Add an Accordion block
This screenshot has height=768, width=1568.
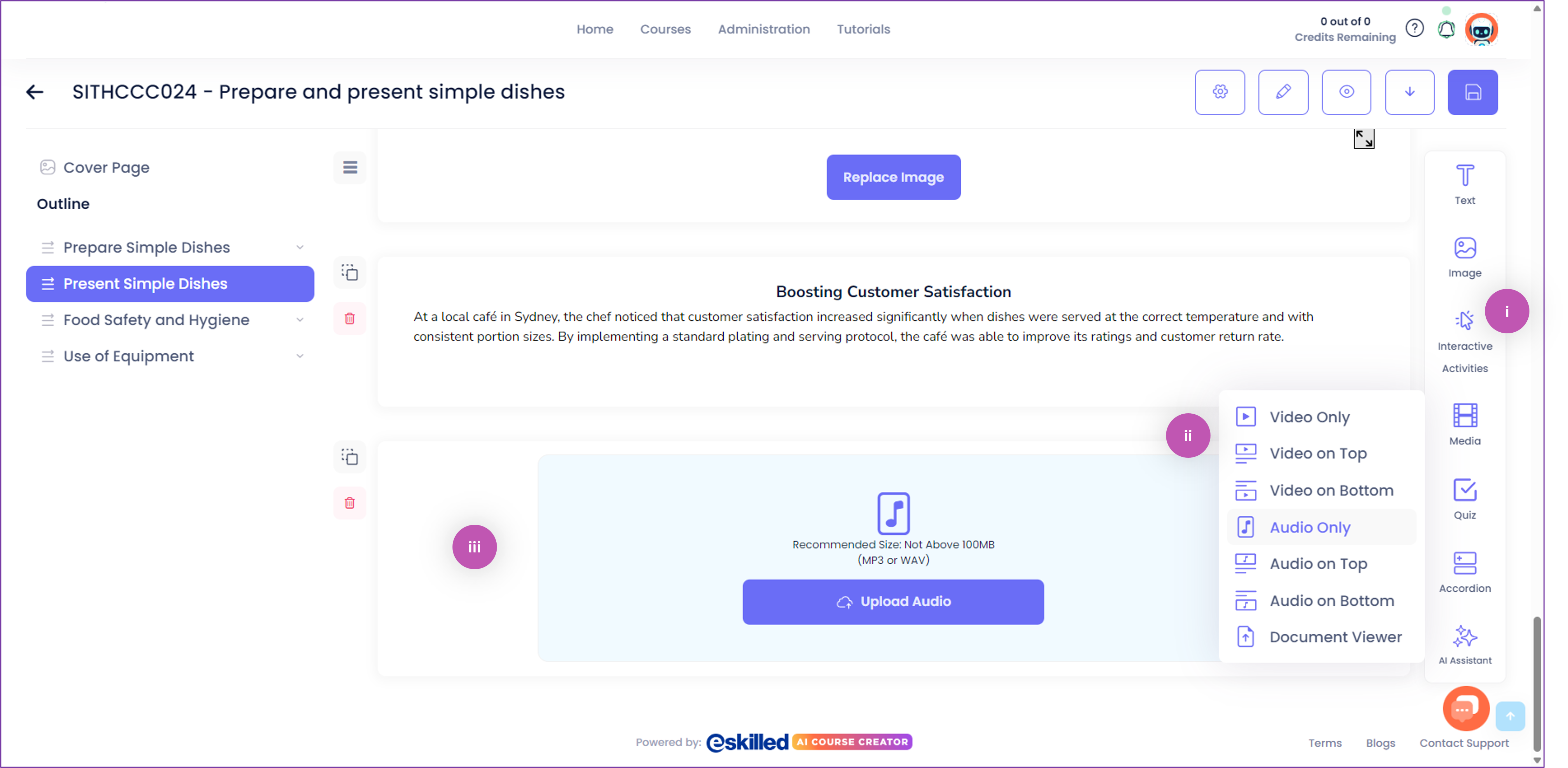coord(1464,572)
